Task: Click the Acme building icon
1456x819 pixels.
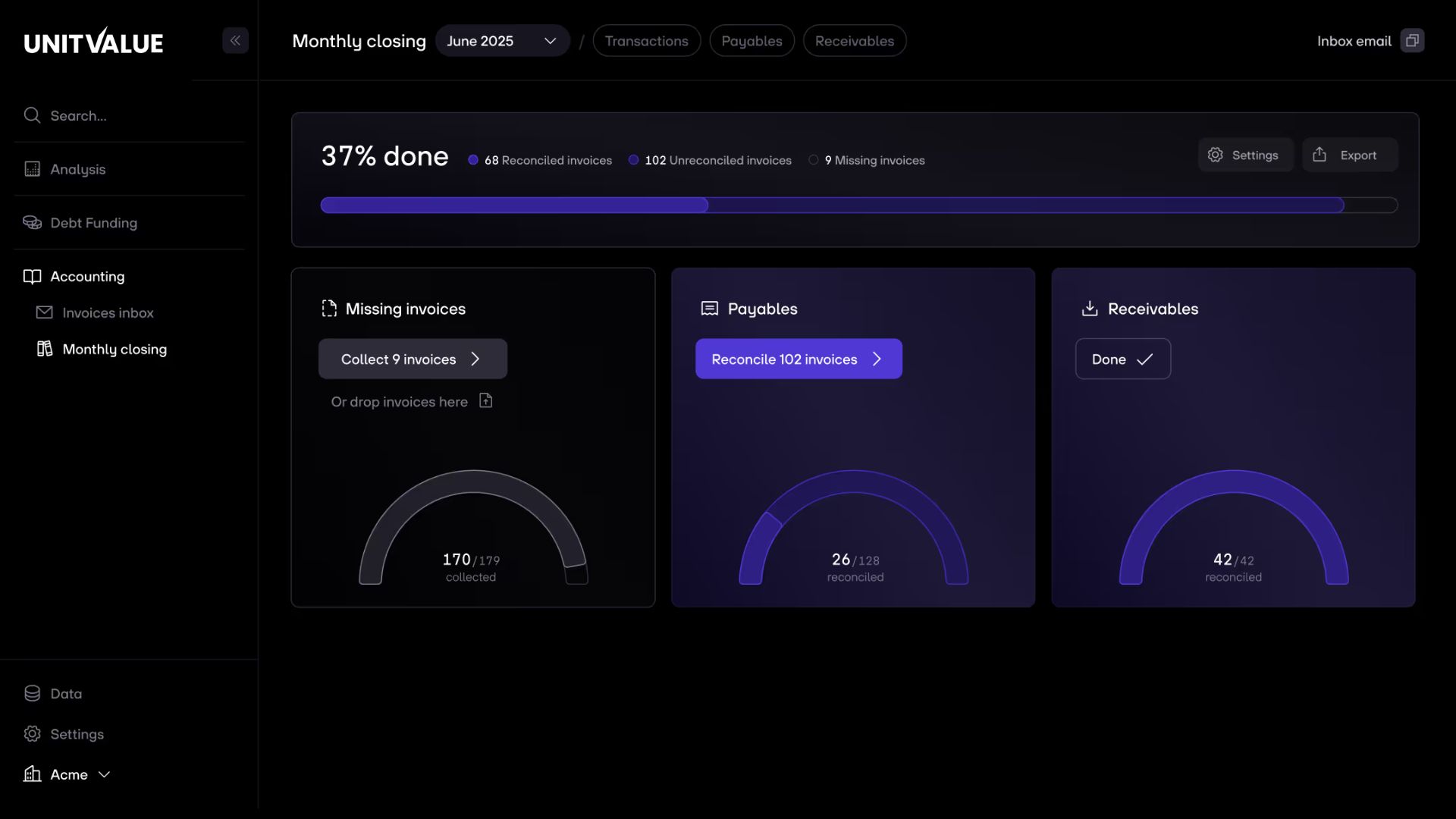Action: pos(32,773)
